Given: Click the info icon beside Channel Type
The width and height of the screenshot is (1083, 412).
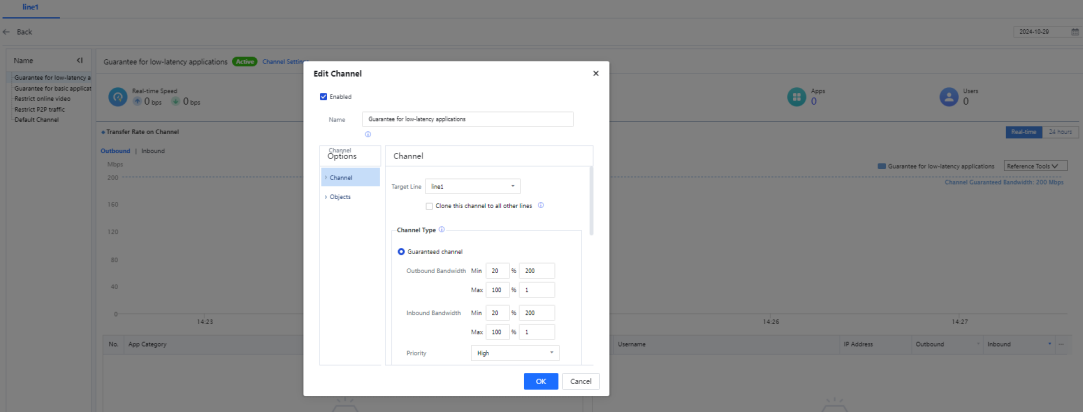Looking at the screenshot, I should click(441, 229).
